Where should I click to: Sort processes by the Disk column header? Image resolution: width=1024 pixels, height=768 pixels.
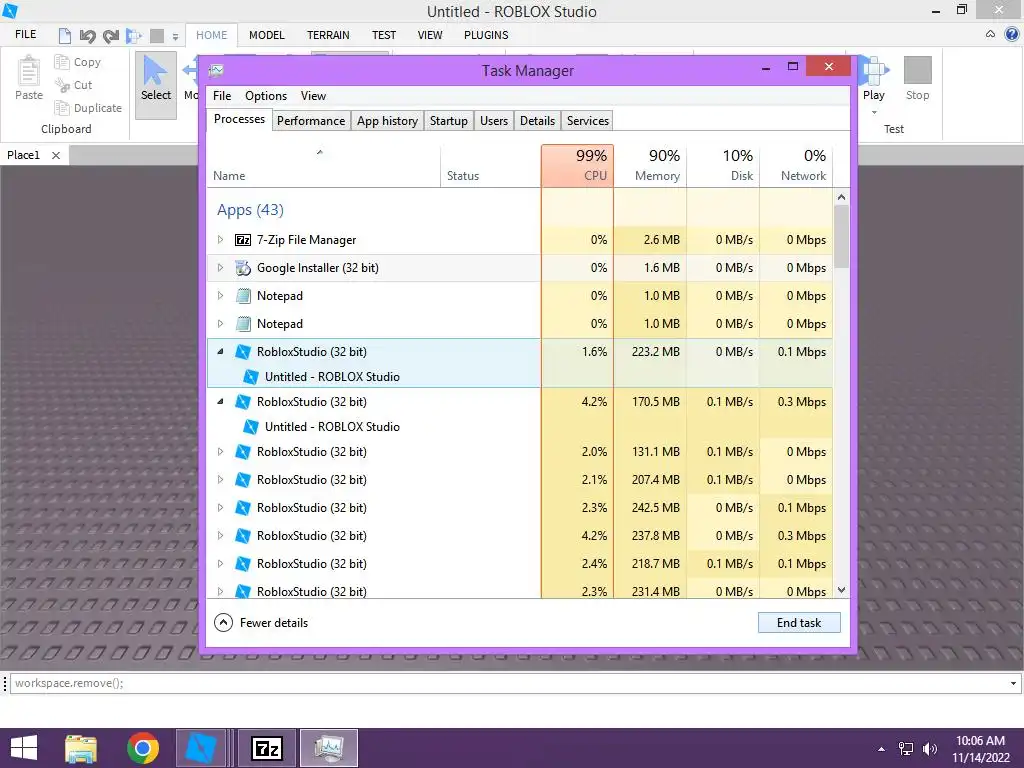coord(724,166)
